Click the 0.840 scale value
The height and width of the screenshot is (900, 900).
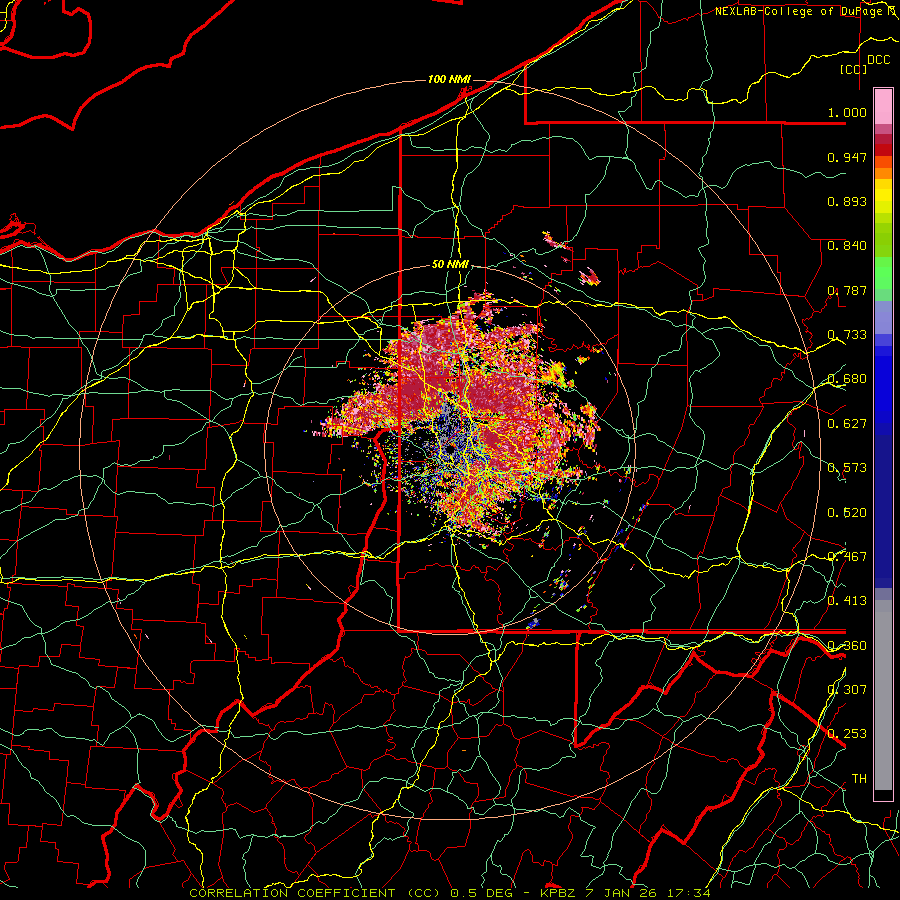[847, 246]
